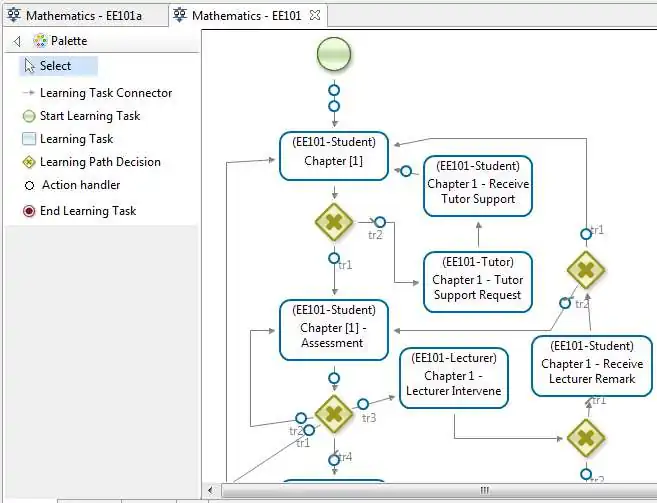Collapse the Palette panel with arrow
Viewport: 657px width, 503px height.
[17, 41]
